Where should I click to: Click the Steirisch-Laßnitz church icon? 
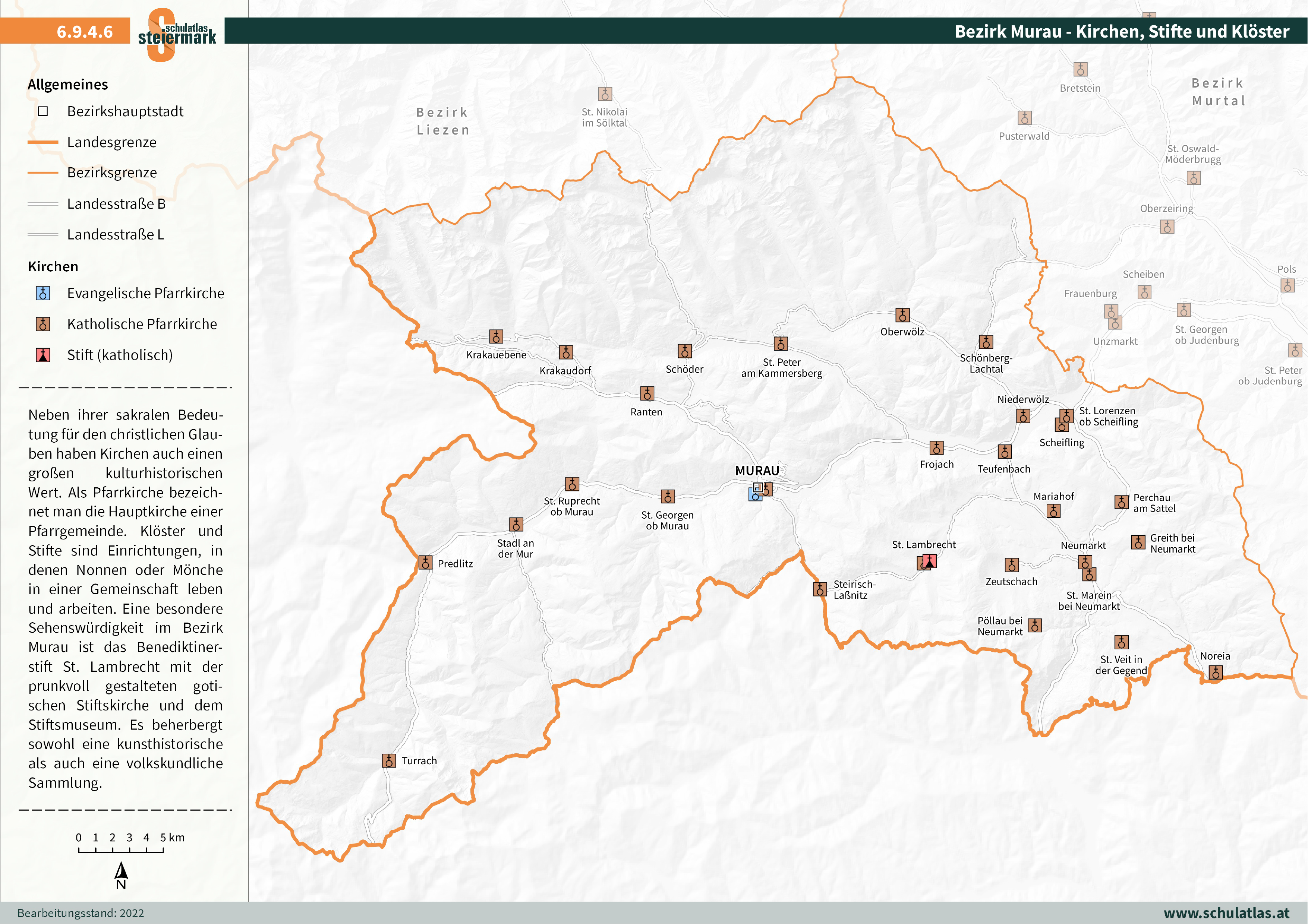820,589
